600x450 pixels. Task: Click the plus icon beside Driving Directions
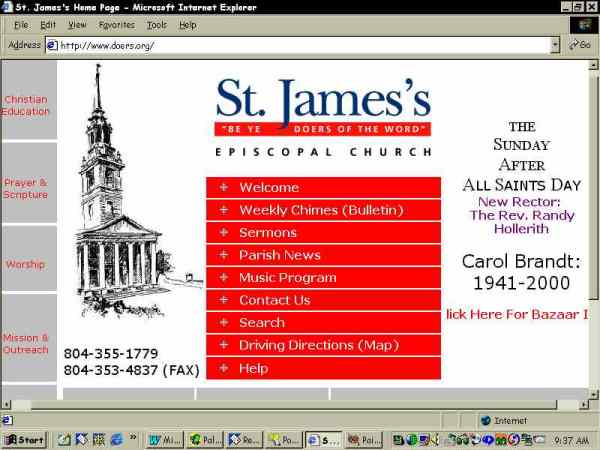(x=224, y=345)
